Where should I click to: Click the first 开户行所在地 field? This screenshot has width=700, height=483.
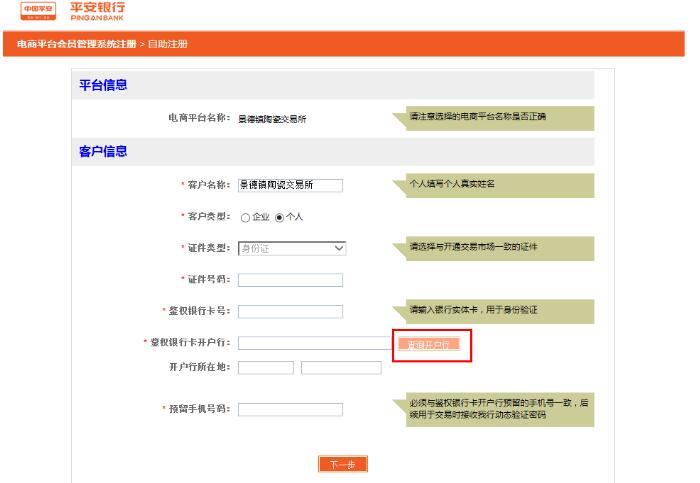point(265,367)
